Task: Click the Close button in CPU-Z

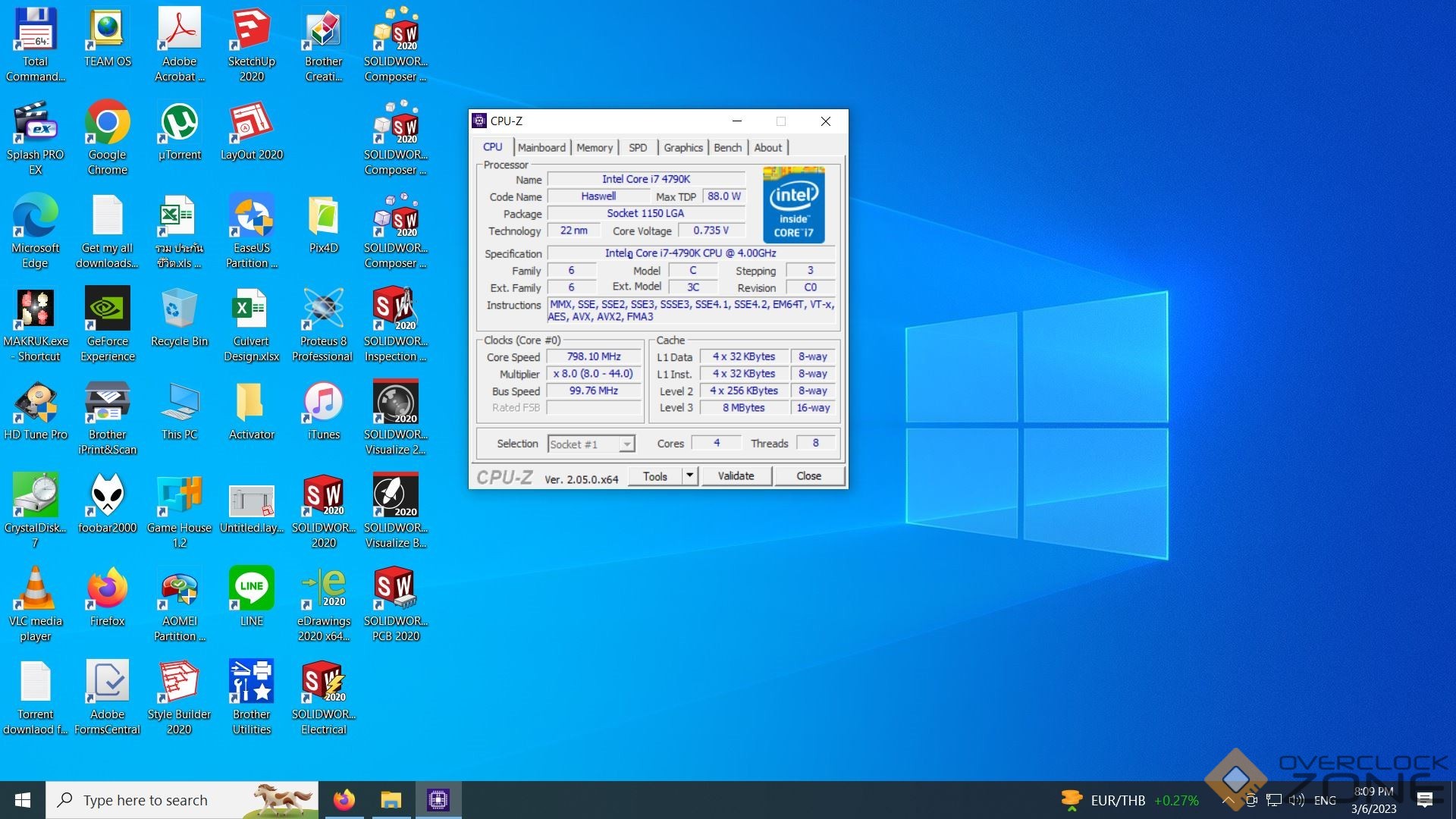Action: pyautogui.click(x=808, y=475)
